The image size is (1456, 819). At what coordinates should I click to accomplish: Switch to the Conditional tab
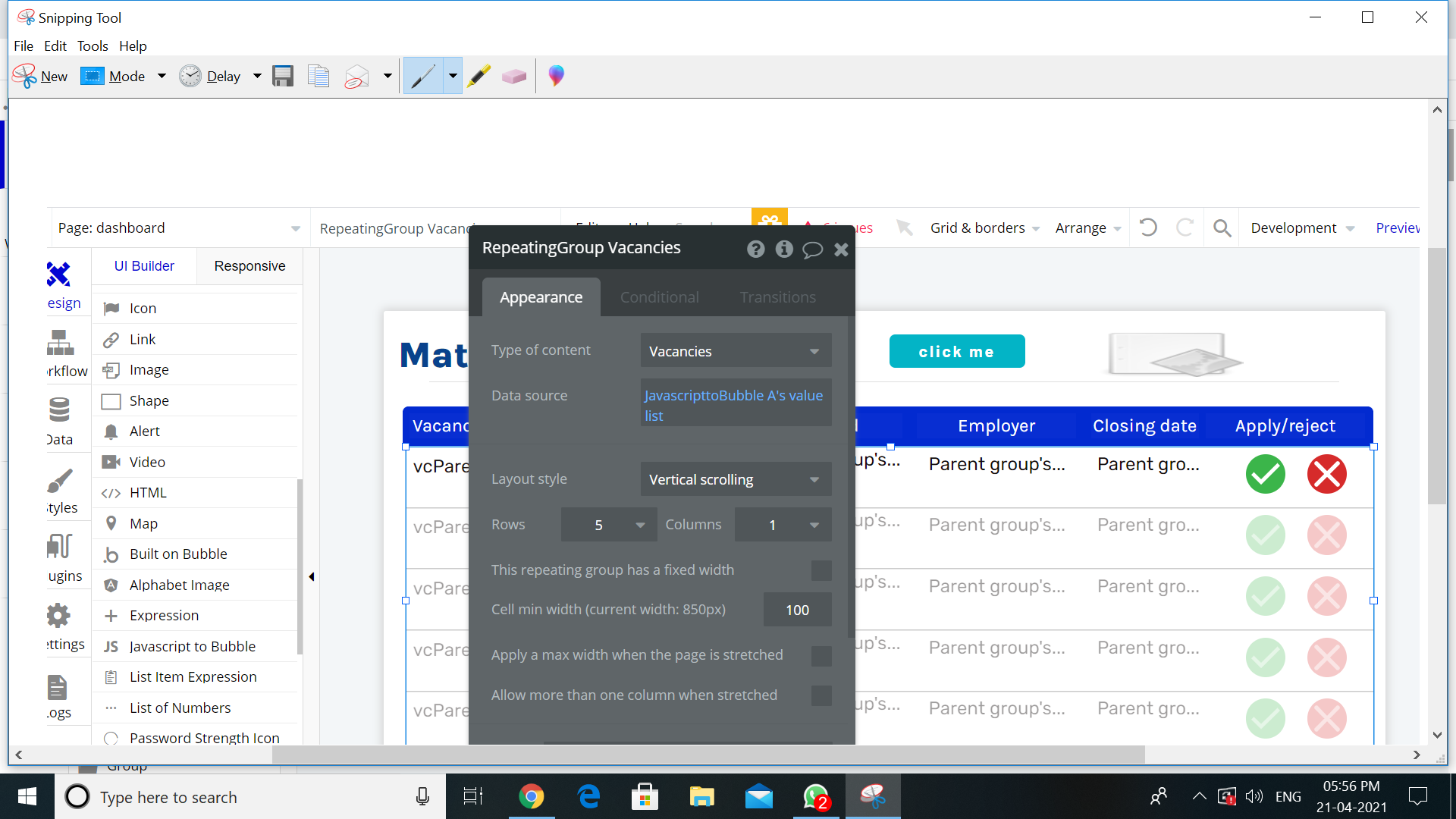click(x=659, y=297)
